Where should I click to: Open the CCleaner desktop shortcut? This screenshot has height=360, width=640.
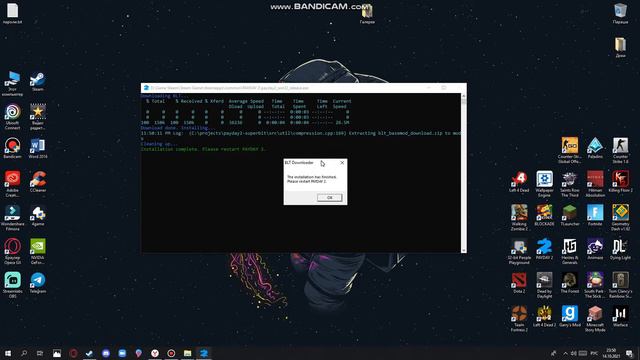38,182
